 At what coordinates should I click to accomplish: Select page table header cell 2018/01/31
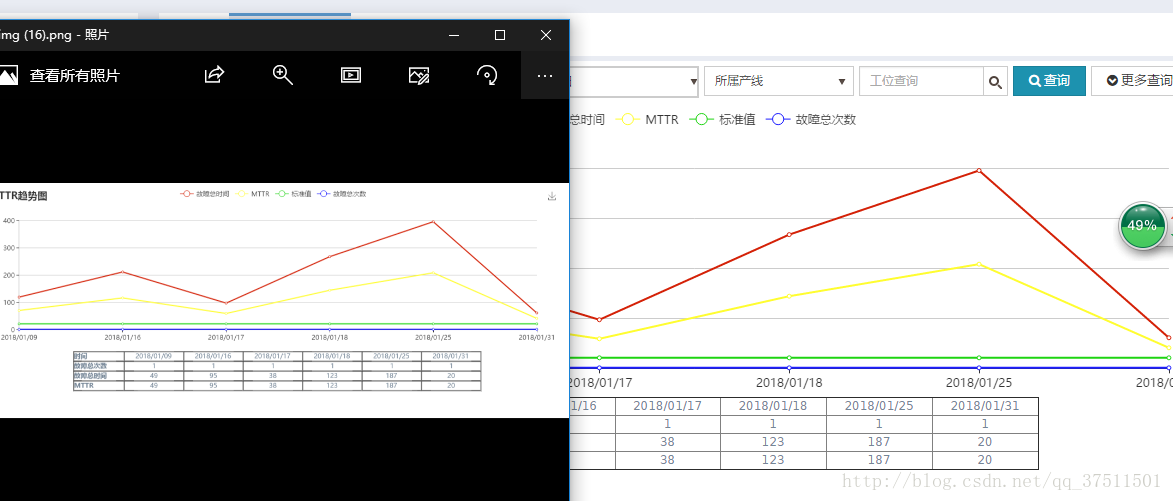pyautogui.click(x=984, y=407)
